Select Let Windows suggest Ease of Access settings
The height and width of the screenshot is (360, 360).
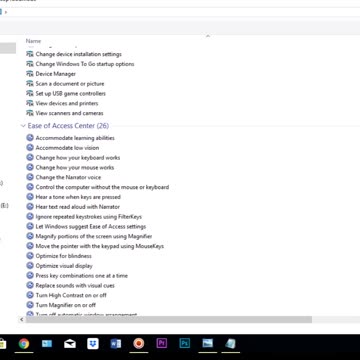click(x=91, y=226)
